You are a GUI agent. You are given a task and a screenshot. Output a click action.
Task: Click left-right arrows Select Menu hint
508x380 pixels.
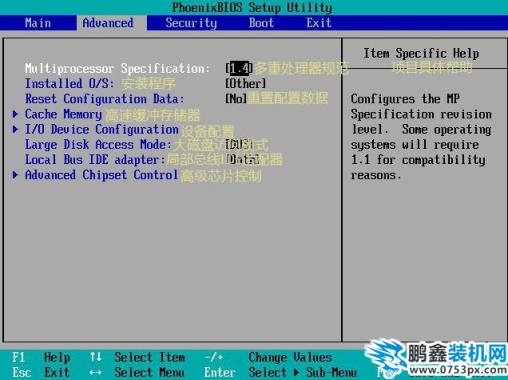coord(137,372)
